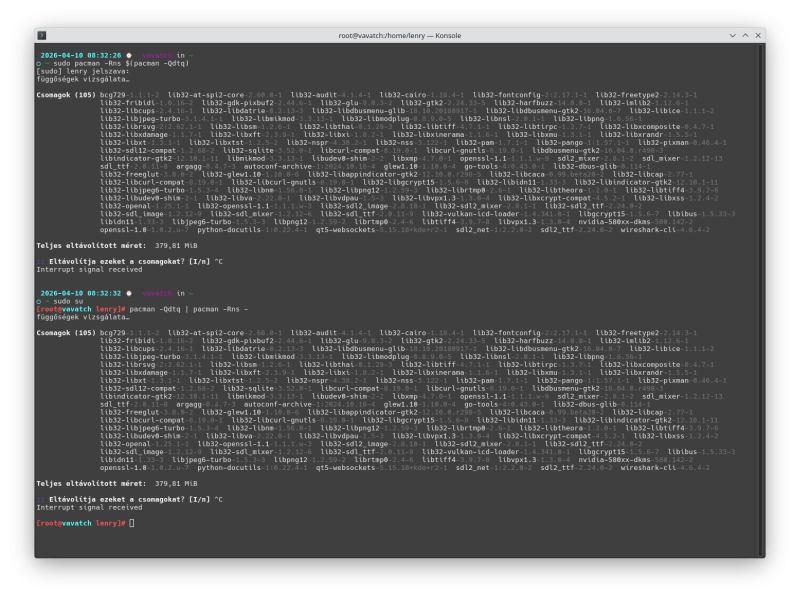800x599 pixels.
Task: Click the terminal's vertical scrollbar
Action: [x=762, y=300]
